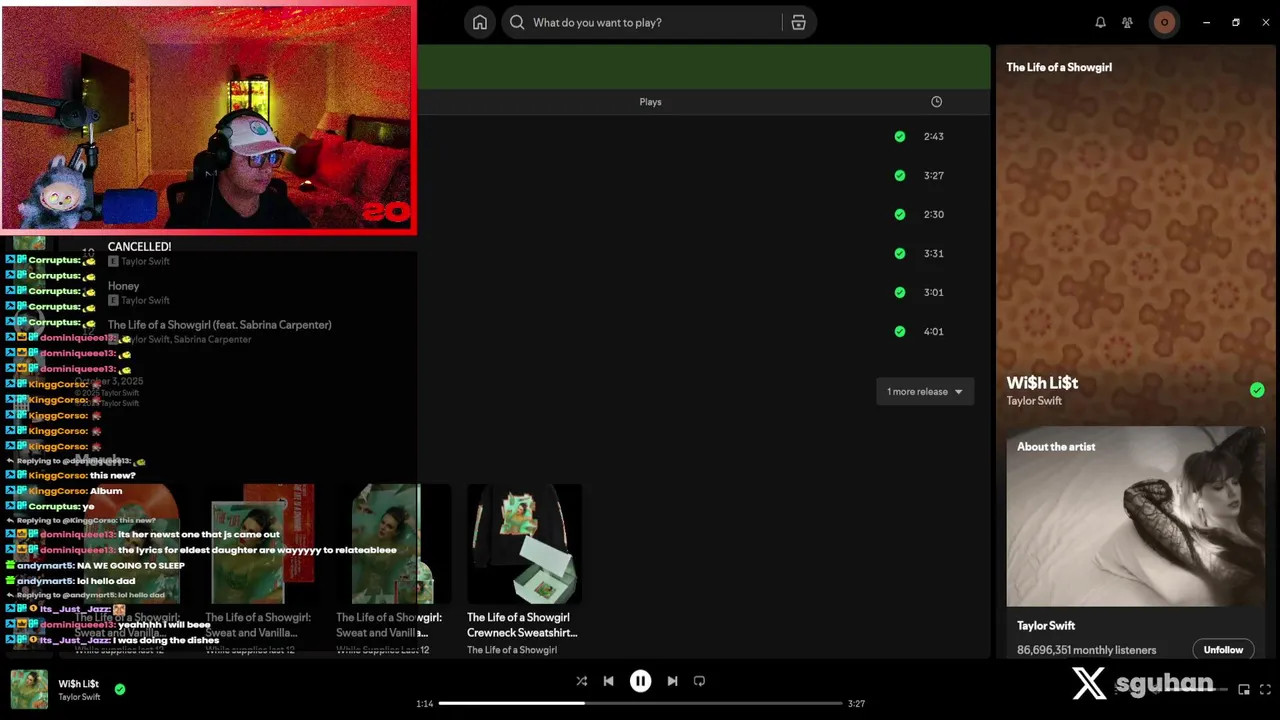1280x720 pixels.
Task: Toggle saved checkmark on 3:01 track row
Action: coord(900,292)
